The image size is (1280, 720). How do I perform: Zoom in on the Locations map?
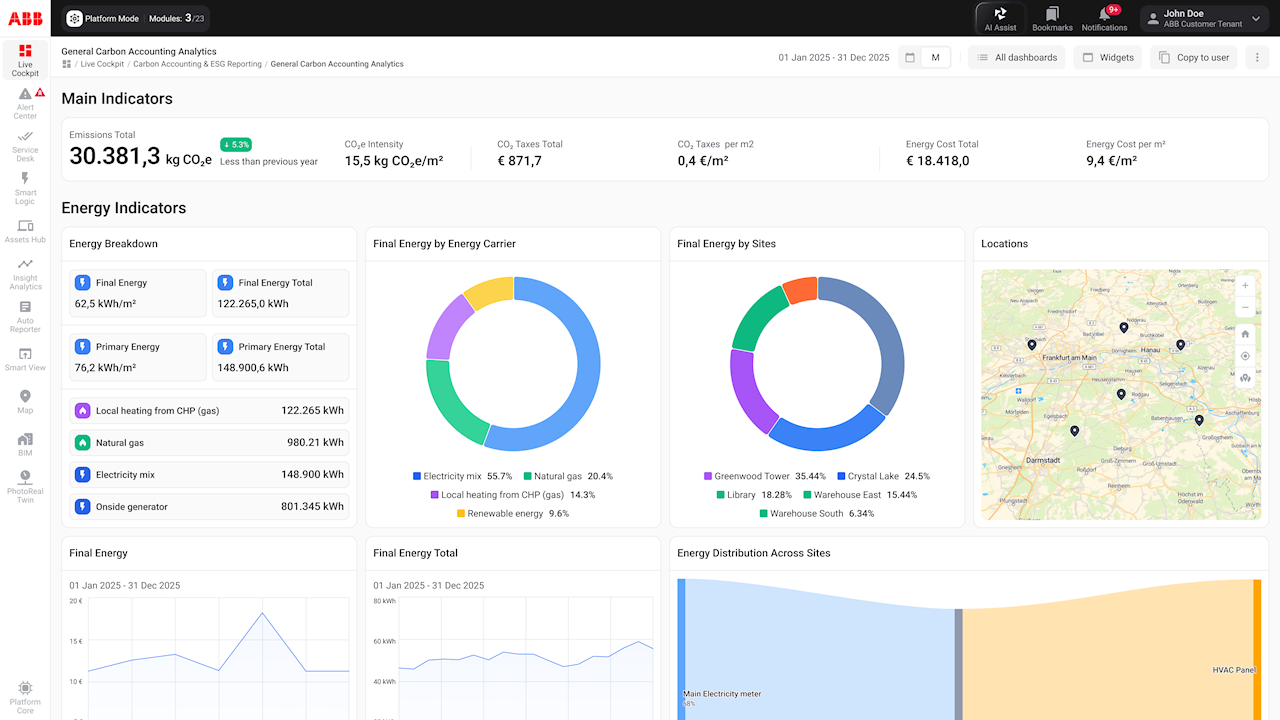pyautogui.click(x=1245, y=285)
